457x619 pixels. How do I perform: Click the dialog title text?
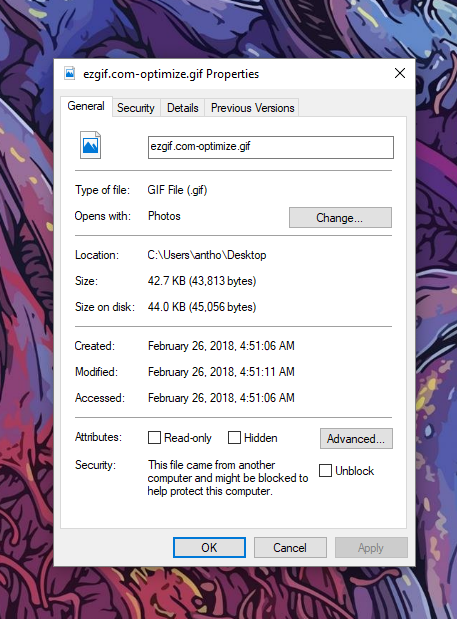[171, 74]
